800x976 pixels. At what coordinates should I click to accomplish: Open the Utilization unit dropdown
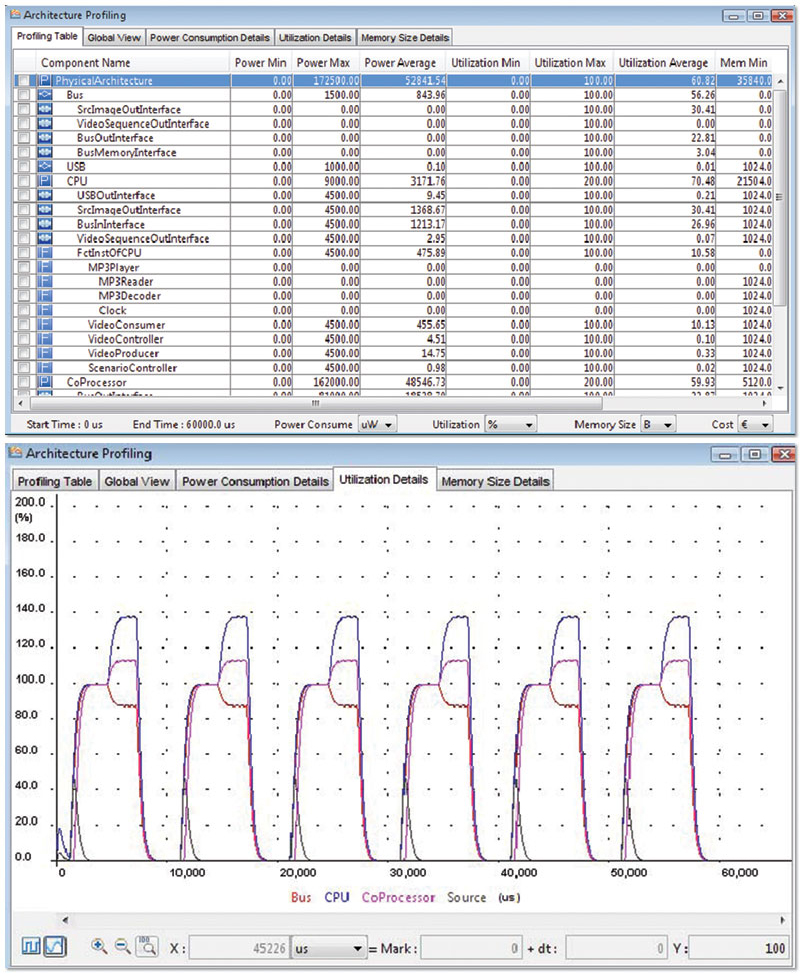tap(511, 425)
